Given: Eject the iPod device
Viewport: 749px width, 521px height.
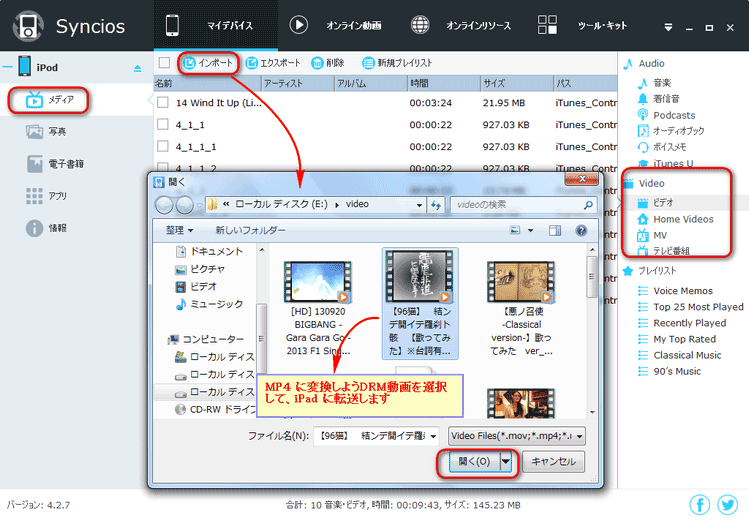Looking at the screenshot, I should click(138, 68).
